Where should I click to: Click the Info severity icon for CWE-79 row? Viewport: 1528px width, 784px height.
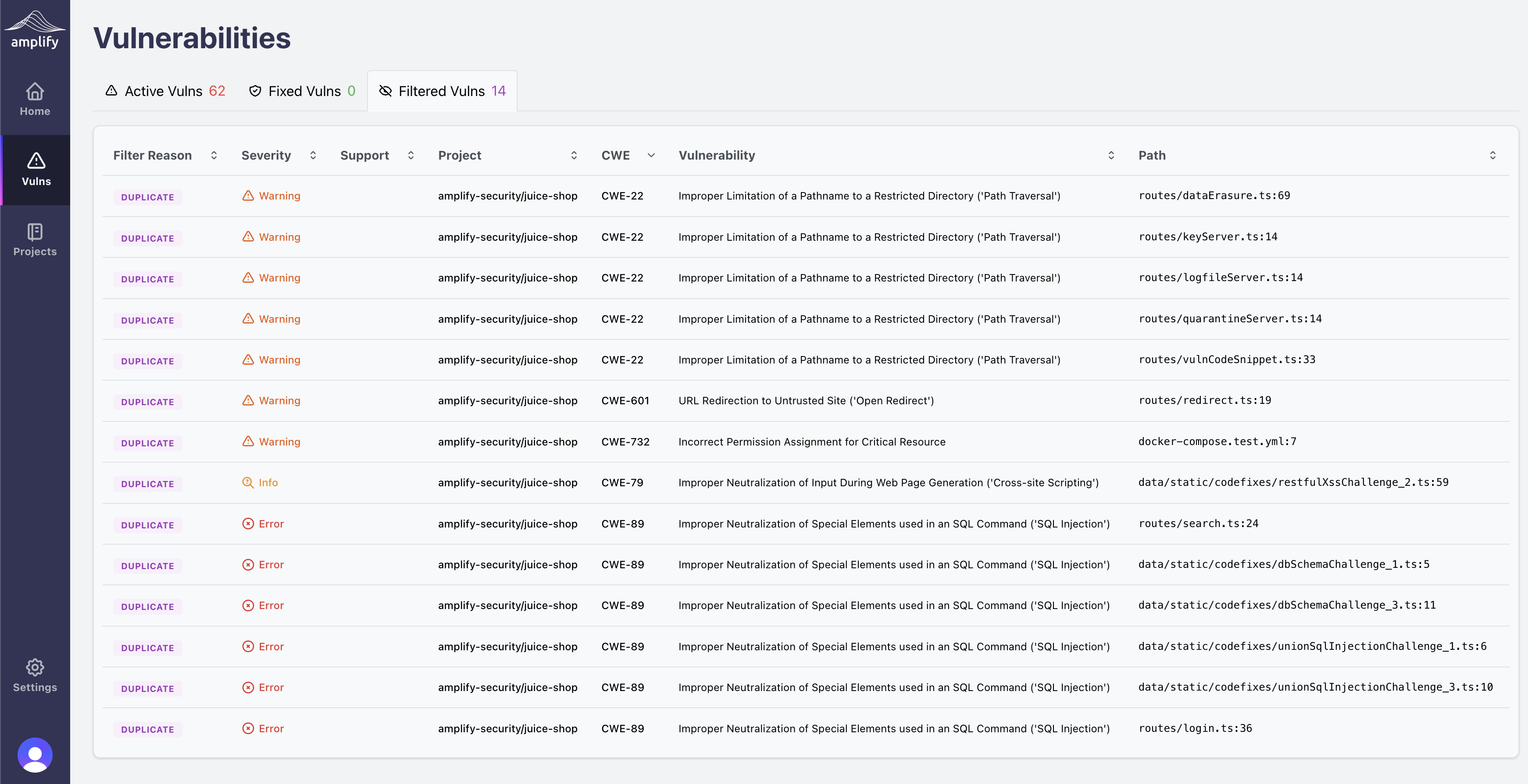tap(248, 483)
